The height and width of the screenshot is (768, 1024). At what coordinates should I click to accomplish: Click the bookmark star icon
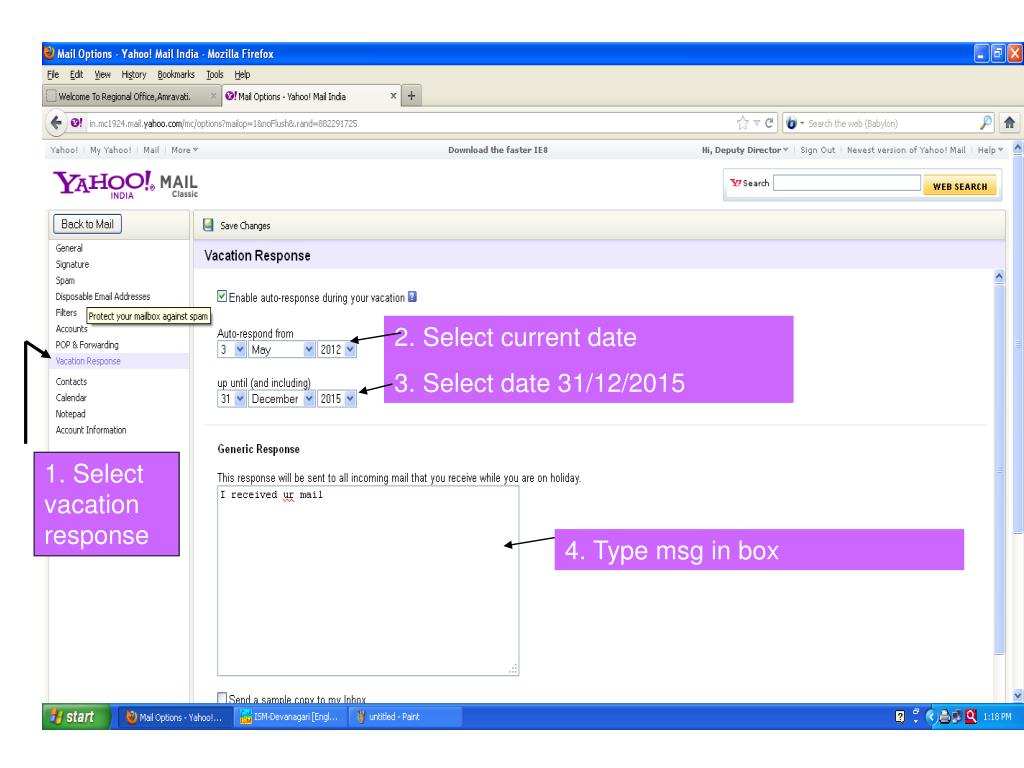(x=743, y=123)
